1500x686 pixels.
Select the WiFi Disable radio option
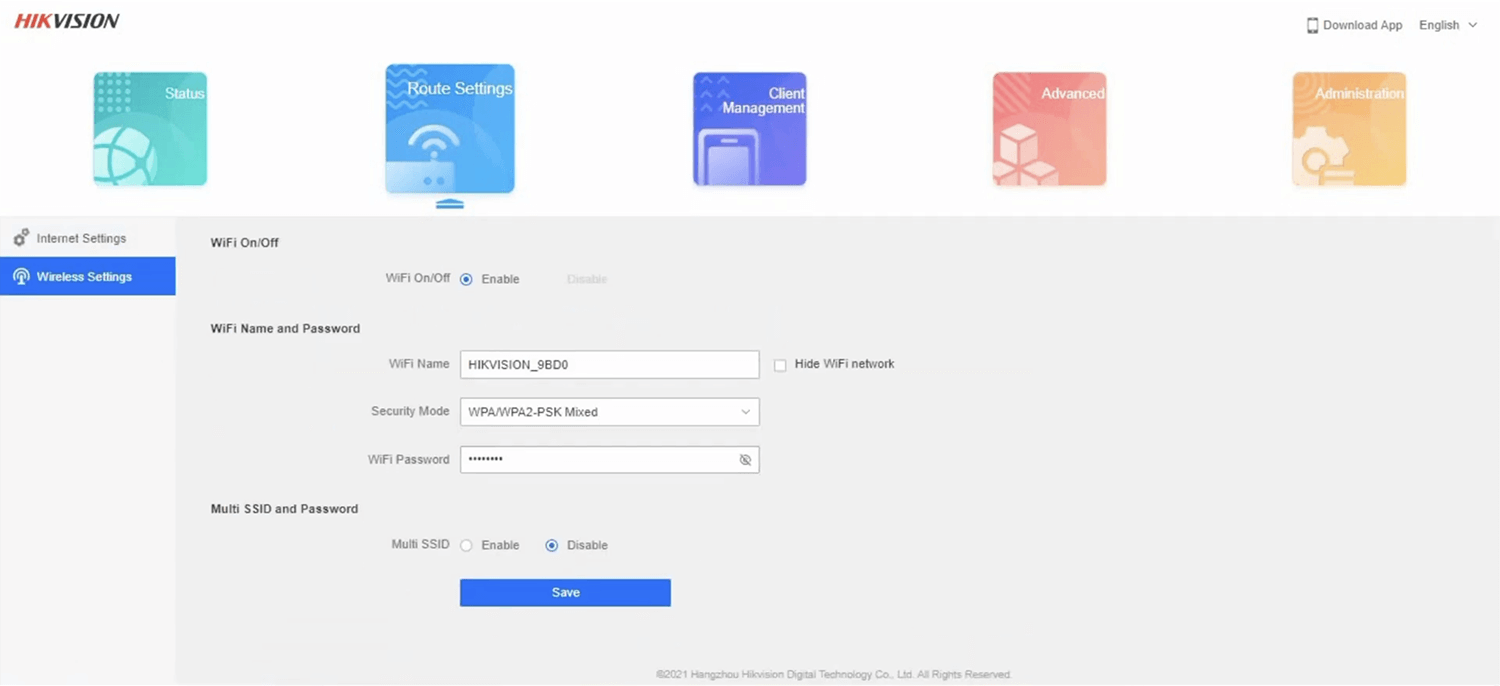[586, 280]
